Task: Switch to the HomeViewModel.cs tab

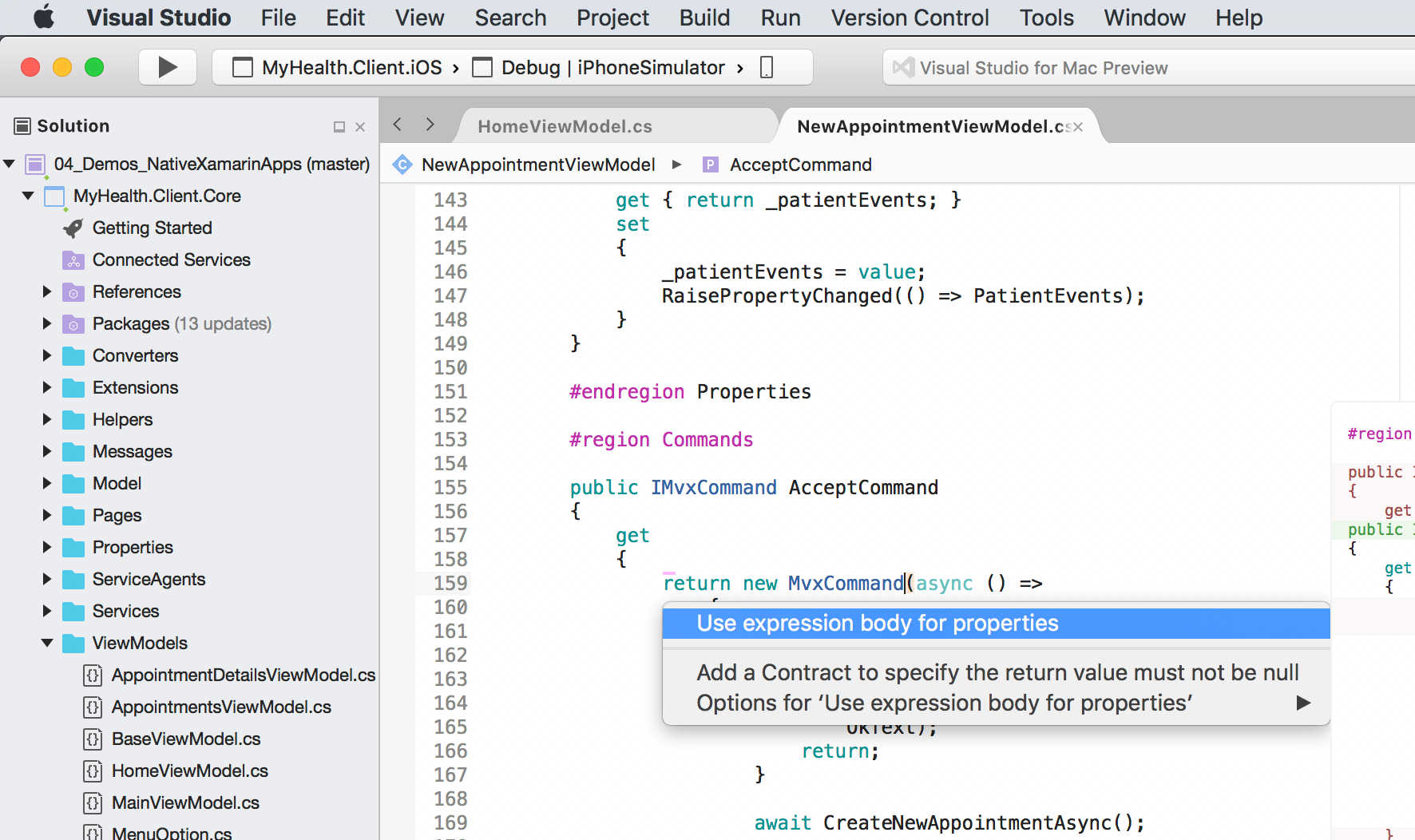Action: [x=565, y=126]
